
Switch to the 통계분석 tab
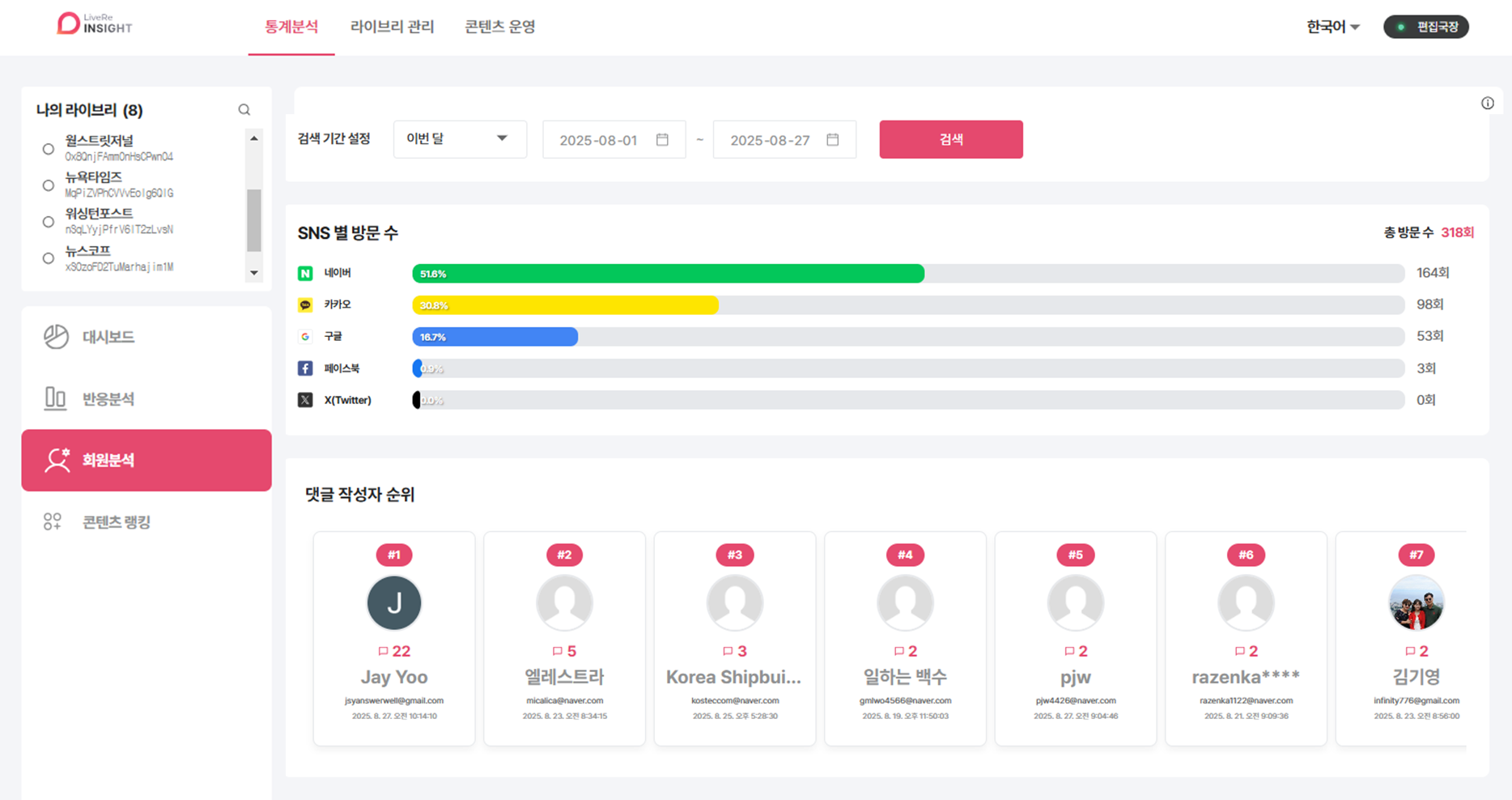click(291, 27)
